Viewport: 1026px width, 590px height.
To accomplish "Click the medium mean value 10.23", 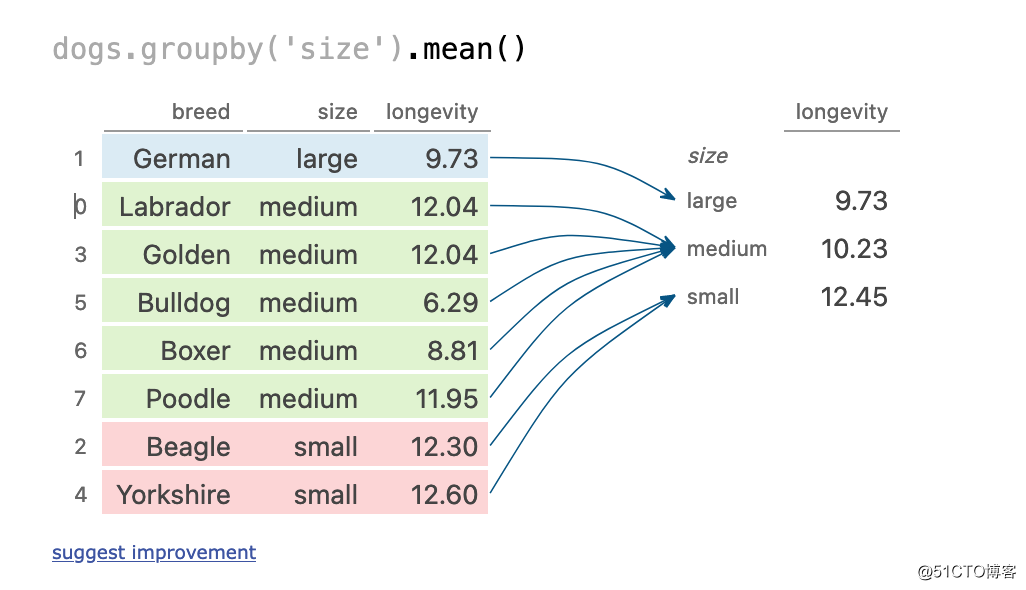I will point(854,249).
